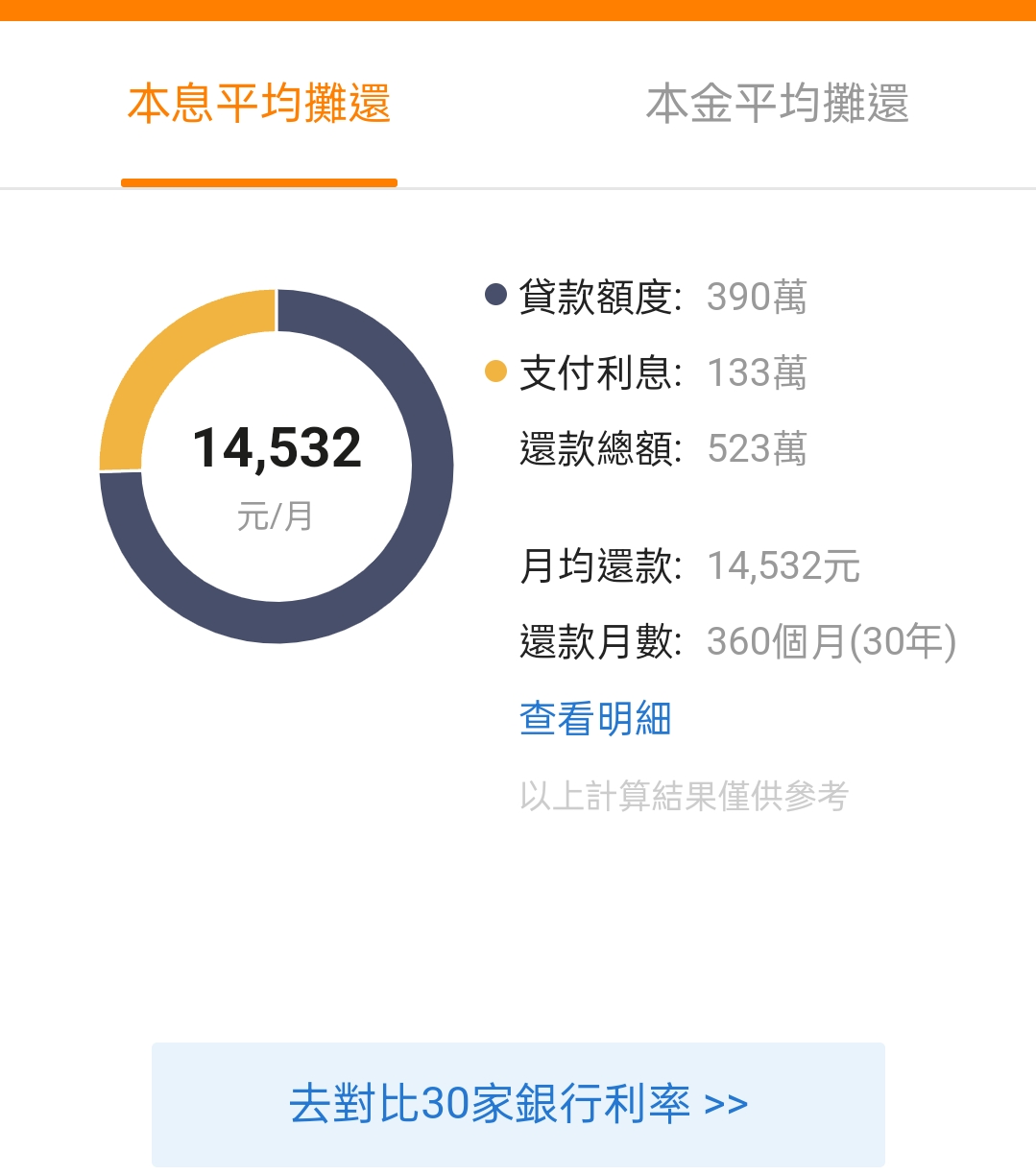Screen dimensions: 1036x1175
Task: Select the 本息平均攤還 tab
Action: tap(259, 104)
